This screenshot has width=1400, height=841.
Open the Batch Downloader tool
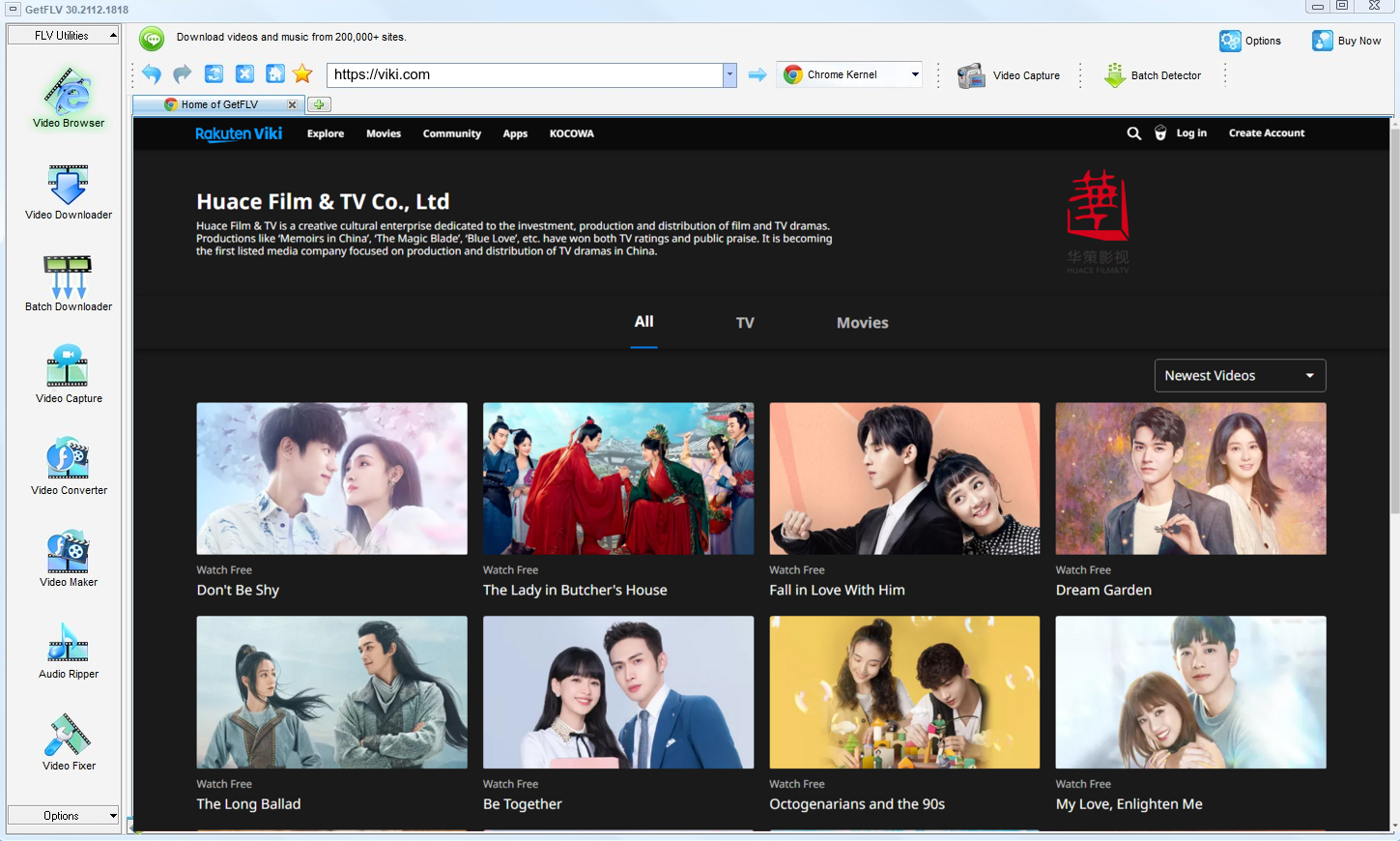tap(69, 283)
